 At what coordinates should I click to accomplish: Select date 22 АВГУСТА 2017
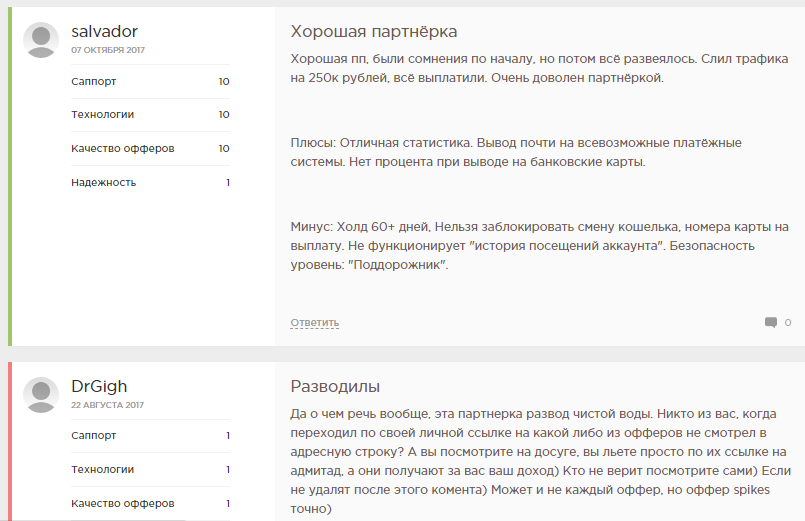107,405
